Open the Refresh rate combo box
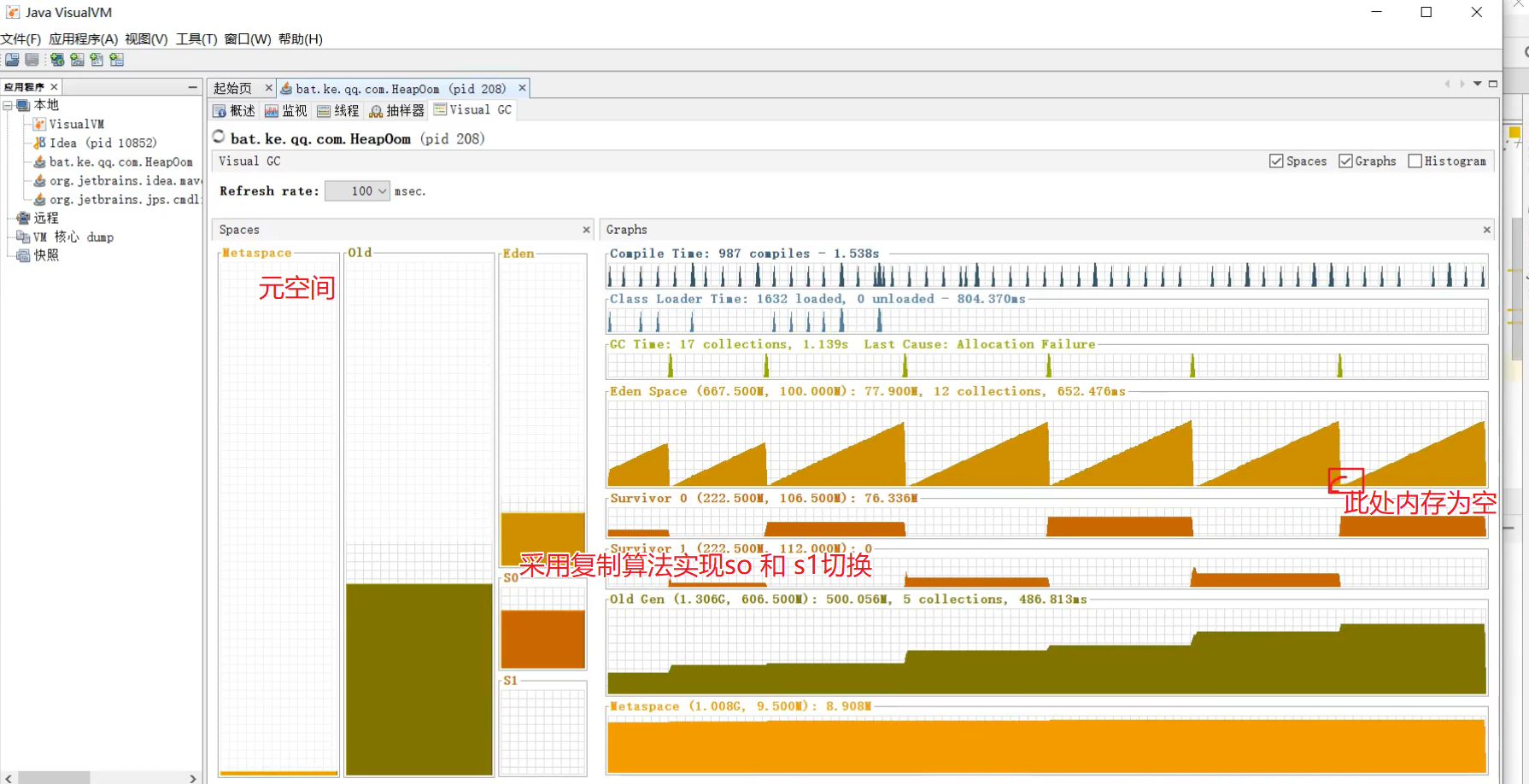1529x784 pixels. tap(357, 191)
